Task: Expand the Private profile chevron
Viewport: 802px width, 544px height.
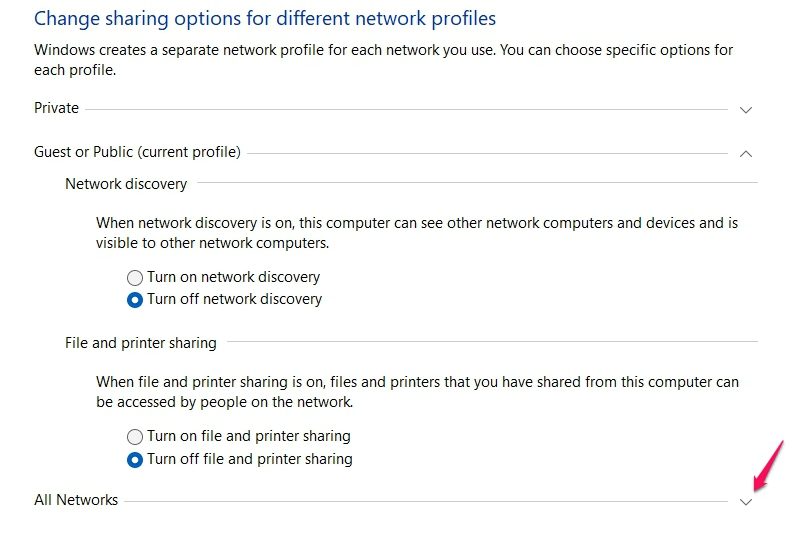Action: pos(745,109)
